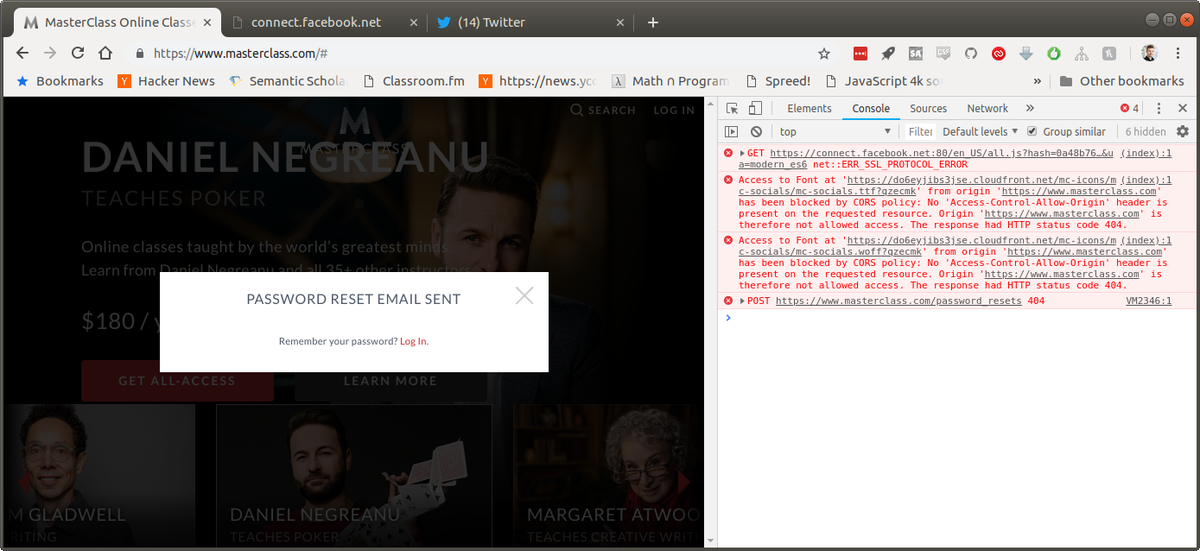This screenshot has height=551, width=1200.
Task: Click the Daniel Negreanu class thumbnail
Action: click(354, 476)
